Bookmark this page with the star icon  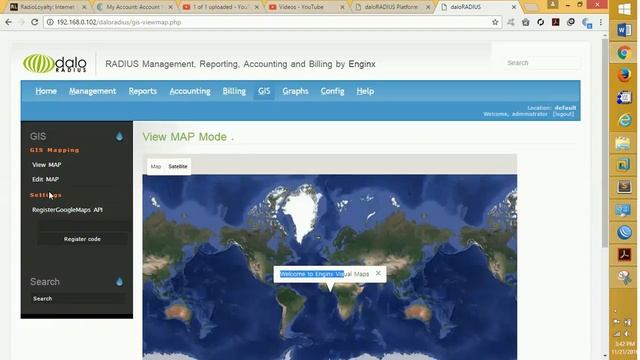(495, 22)
